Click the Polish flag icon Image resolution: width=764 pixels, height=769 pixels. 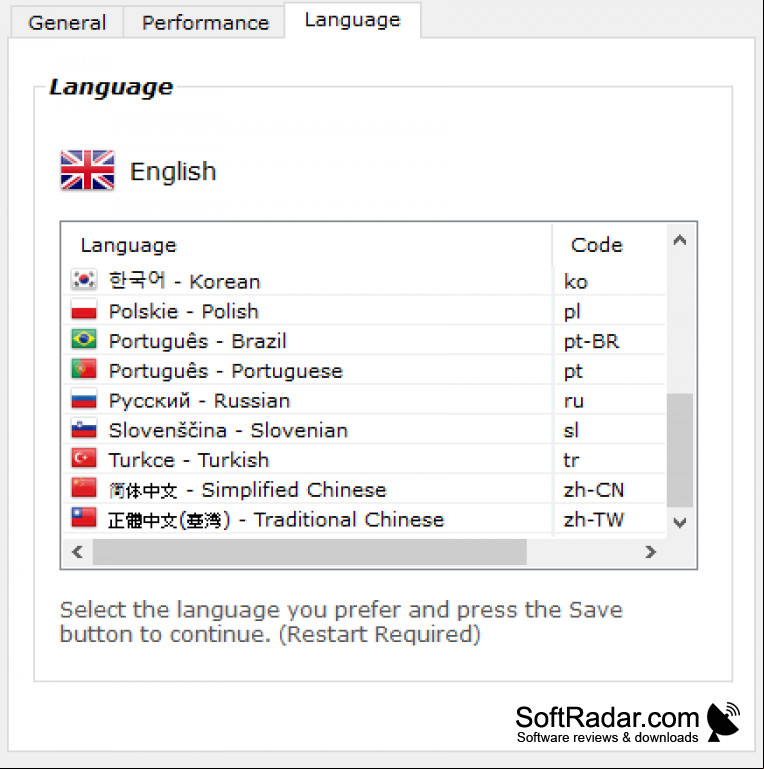point(84,309)
